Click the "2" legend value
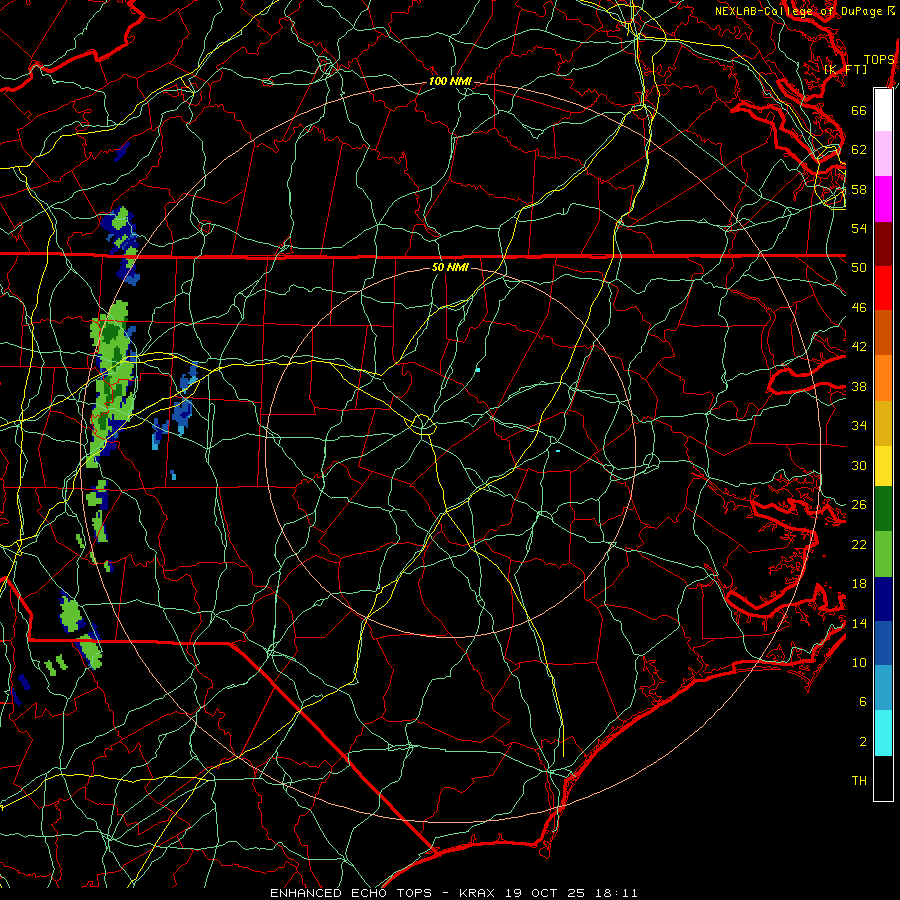 click(x=863, y=742)
